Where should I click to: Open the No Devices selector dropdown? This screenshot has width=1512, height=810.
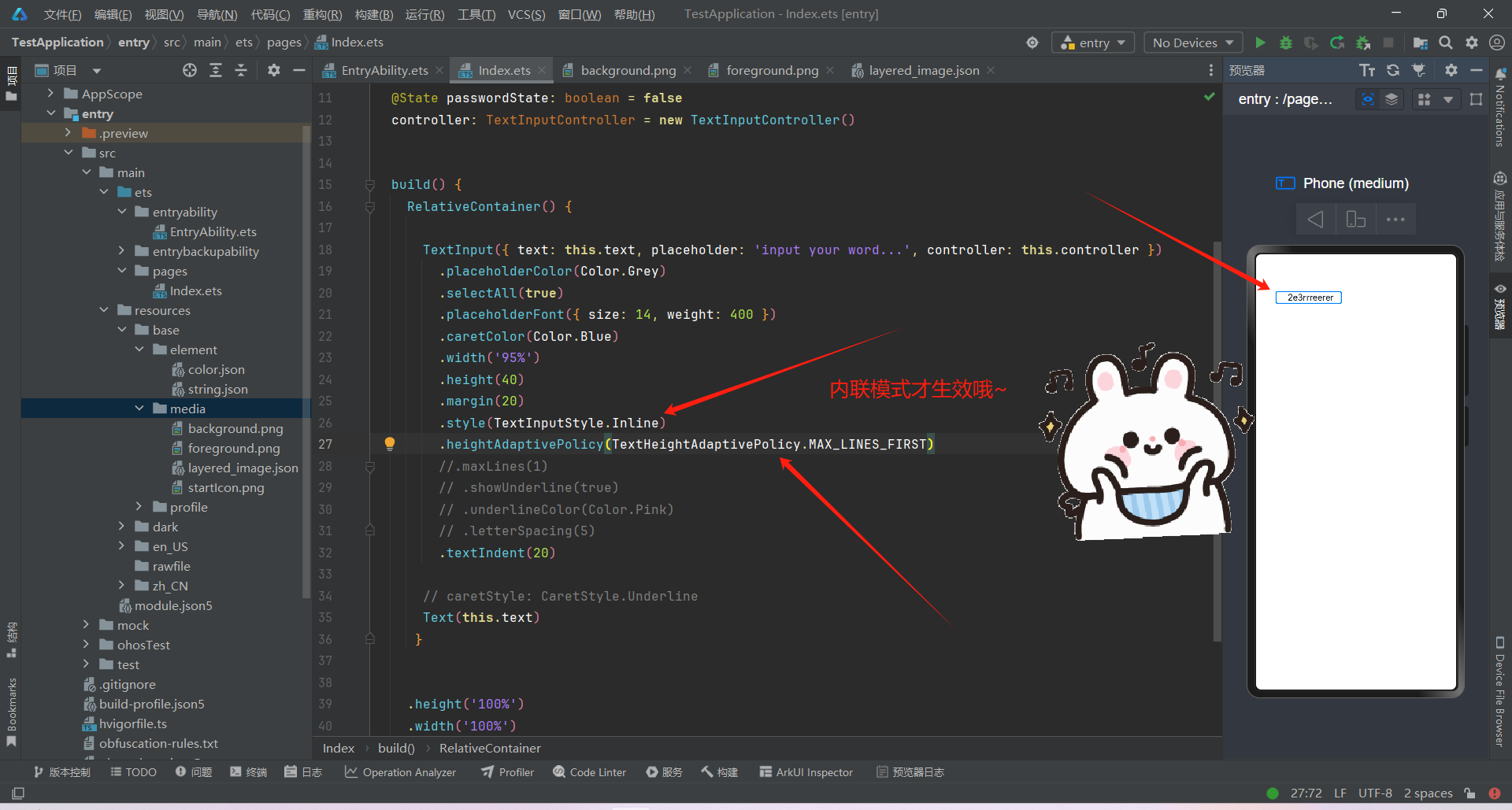pos(1193,43)
